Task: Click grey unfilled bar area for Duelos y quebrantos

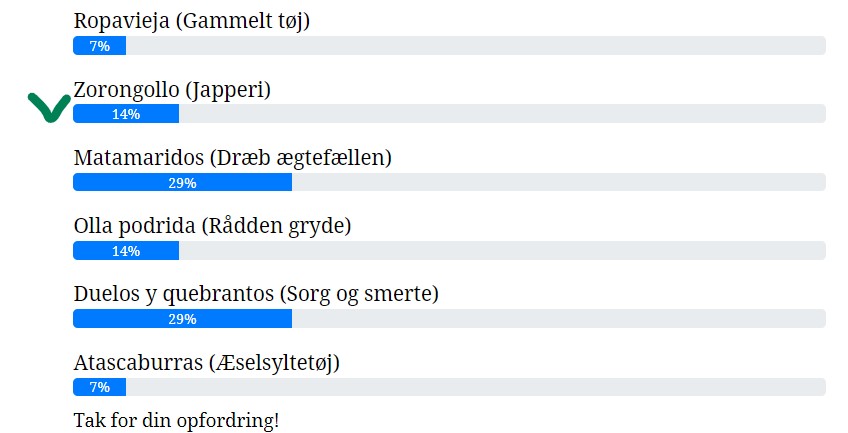Action: coord(558,319)
